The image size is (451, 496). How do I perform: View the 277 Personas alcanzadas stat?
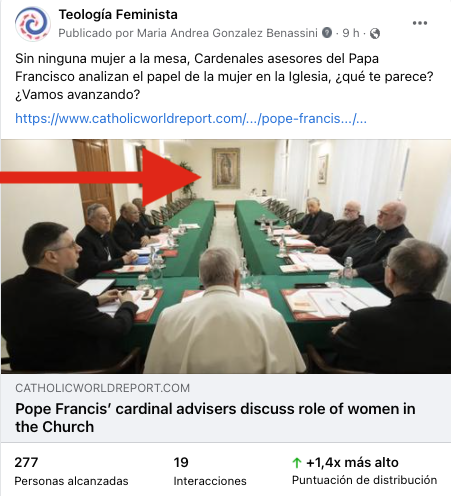[71, 471]
